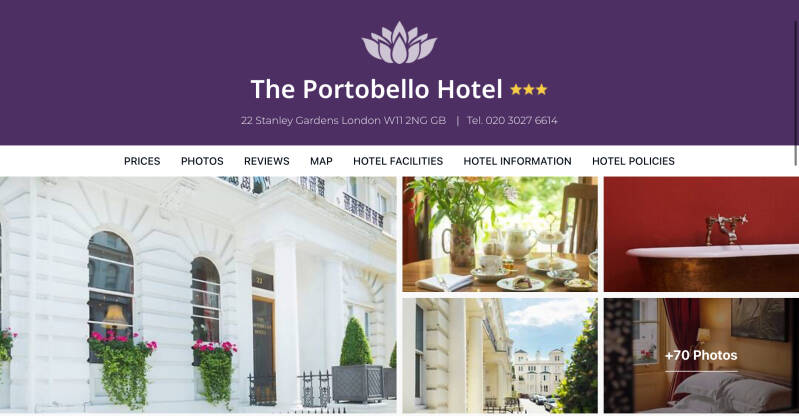View HOTEL INFORMATION section
The width and height of the screenshot is (799, 416).
(x=517, y=161)
